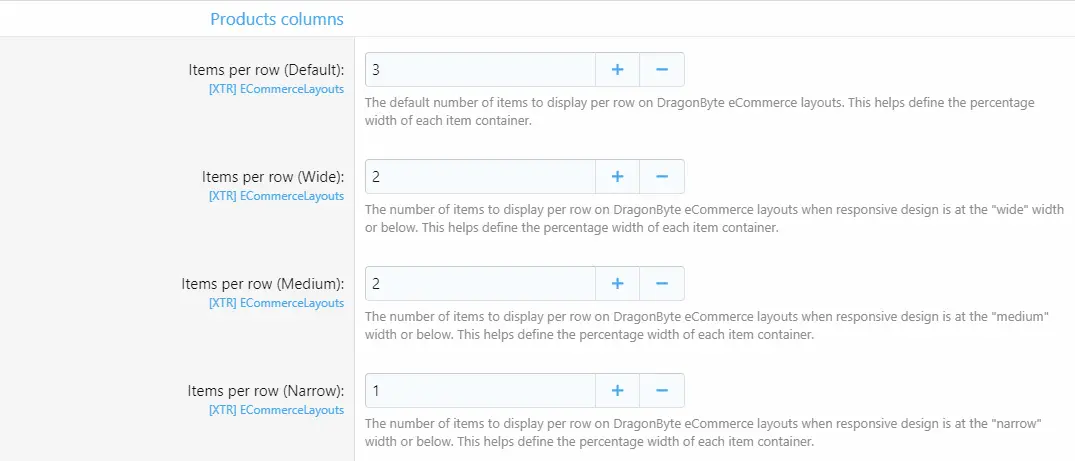This screenshot has height=461, width=1075.
Task: Follow the ECommerceLayouts link under Wide
Action: click(276, 196)
